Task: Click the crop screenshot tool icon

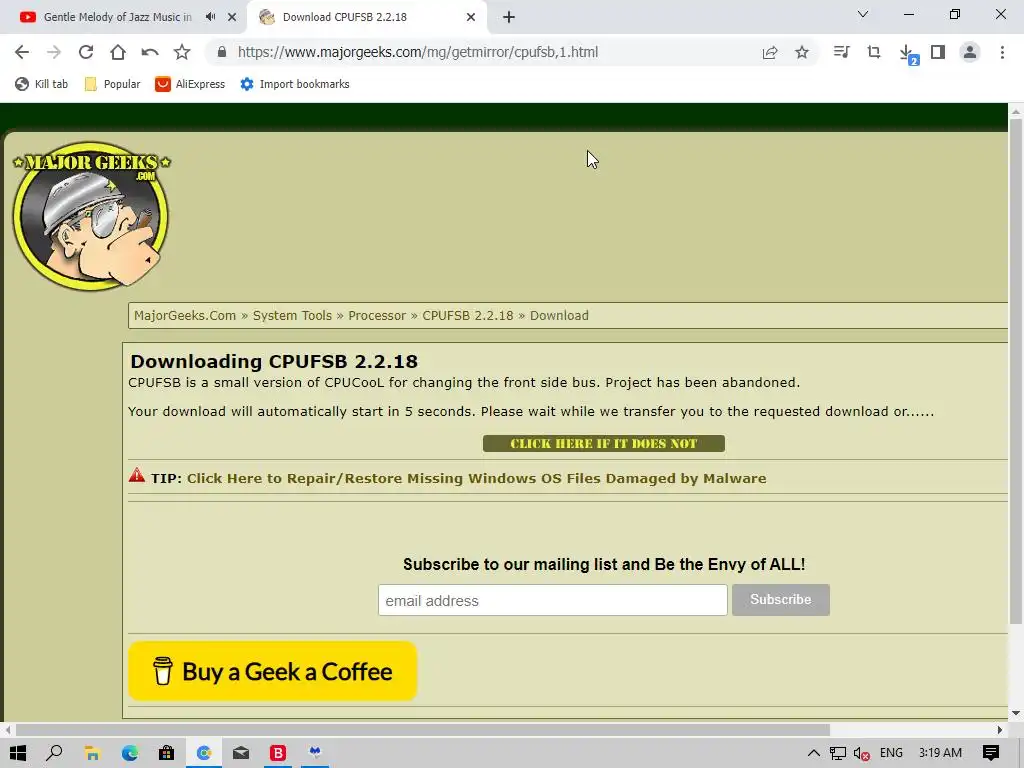Action: 874,52
